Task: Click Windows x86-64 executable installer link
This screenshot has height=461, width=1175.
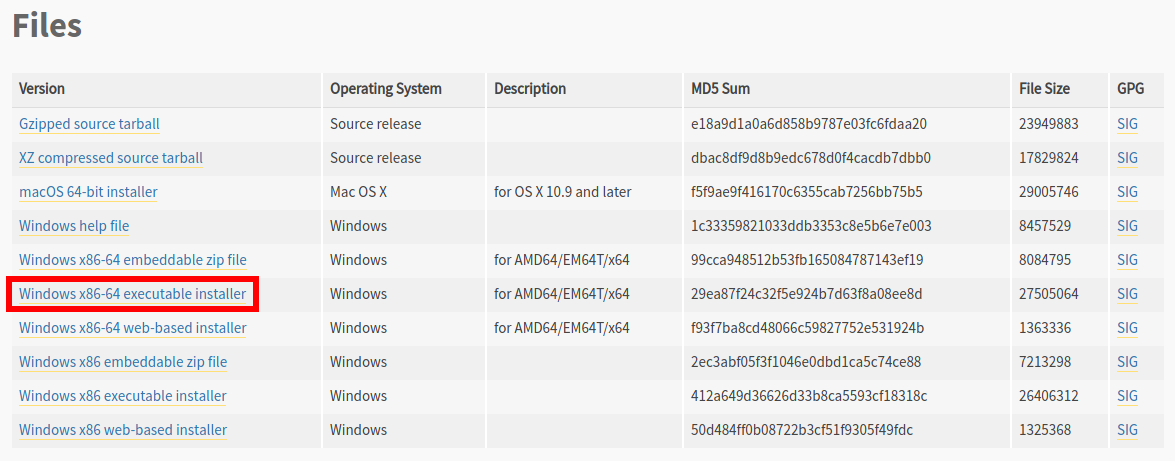Action: [x=132, y=294]
